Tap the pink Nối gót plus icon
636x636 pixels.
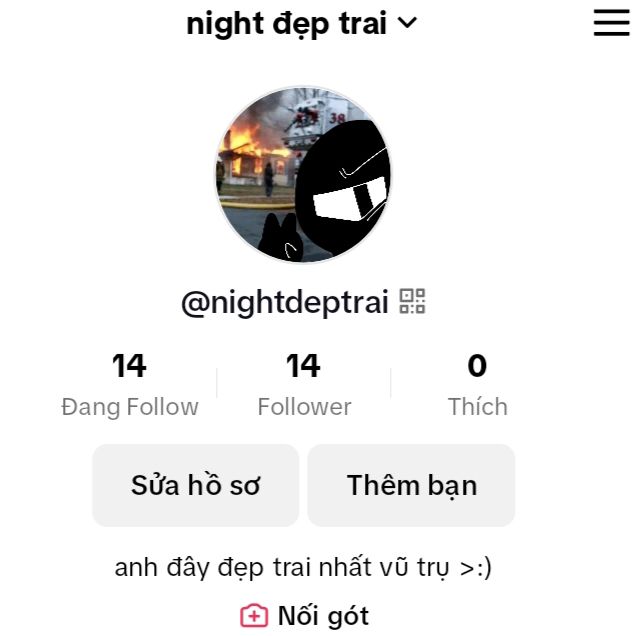click(254, 616)
